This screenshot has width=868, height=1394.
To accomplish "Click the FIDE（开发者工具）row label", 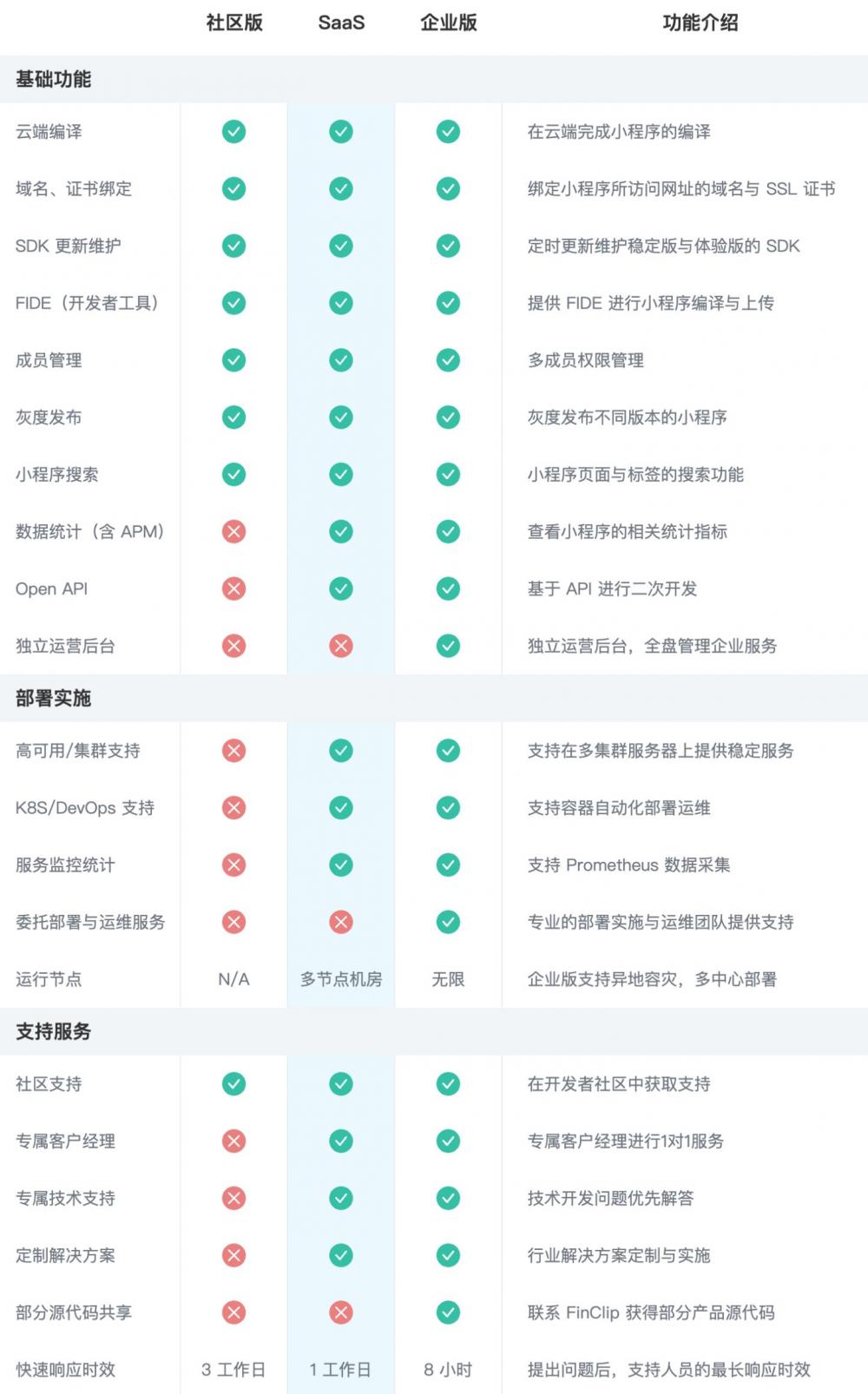I will point(88,303).
